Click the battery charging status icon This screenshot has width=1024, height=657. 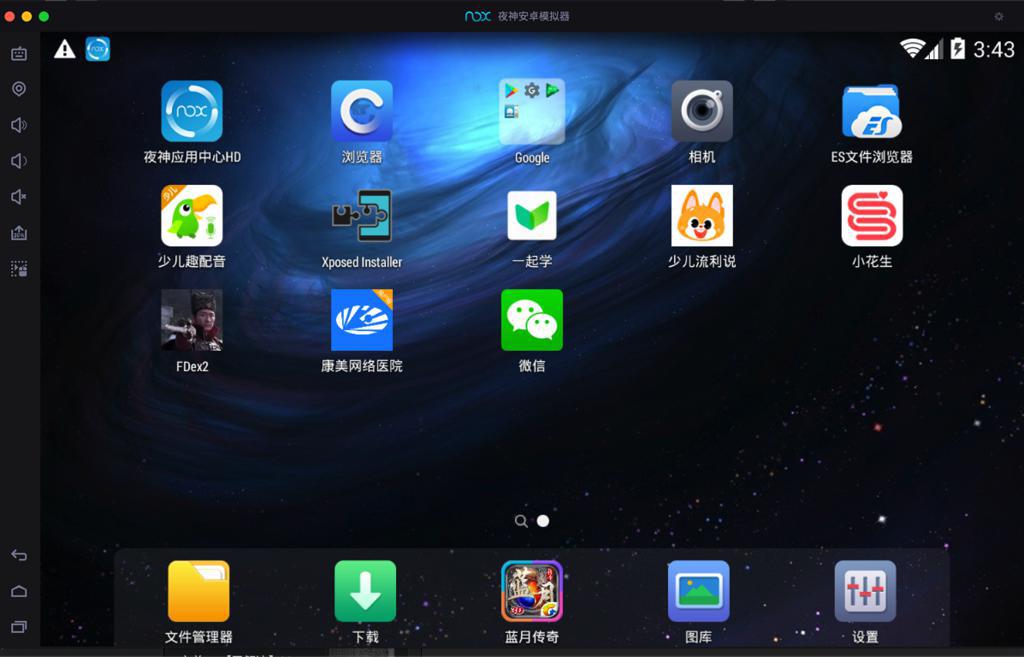point(957,48)
